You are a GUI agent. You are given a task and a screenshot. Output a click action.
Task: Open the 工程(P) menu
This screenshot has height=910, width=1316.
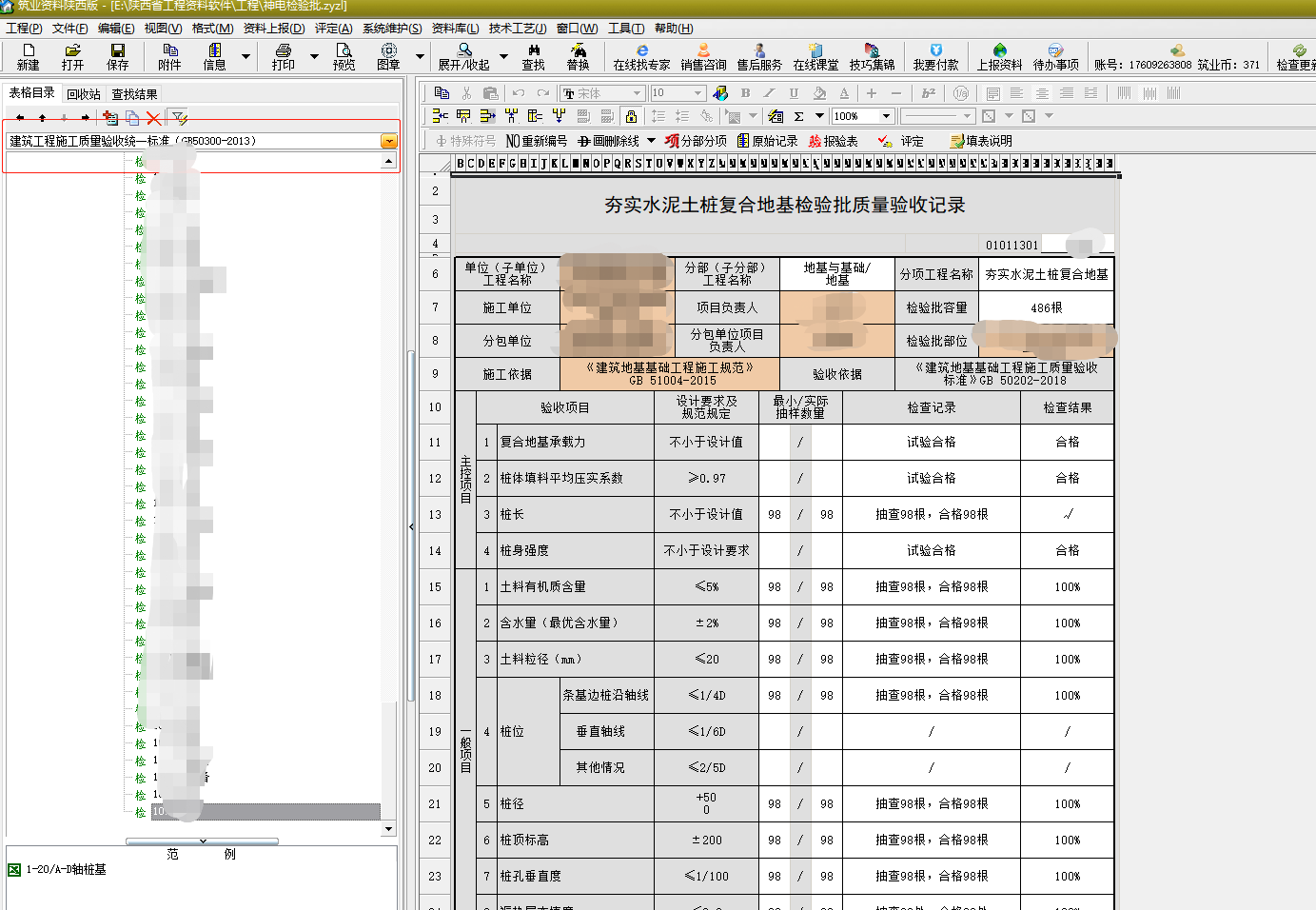24,29
